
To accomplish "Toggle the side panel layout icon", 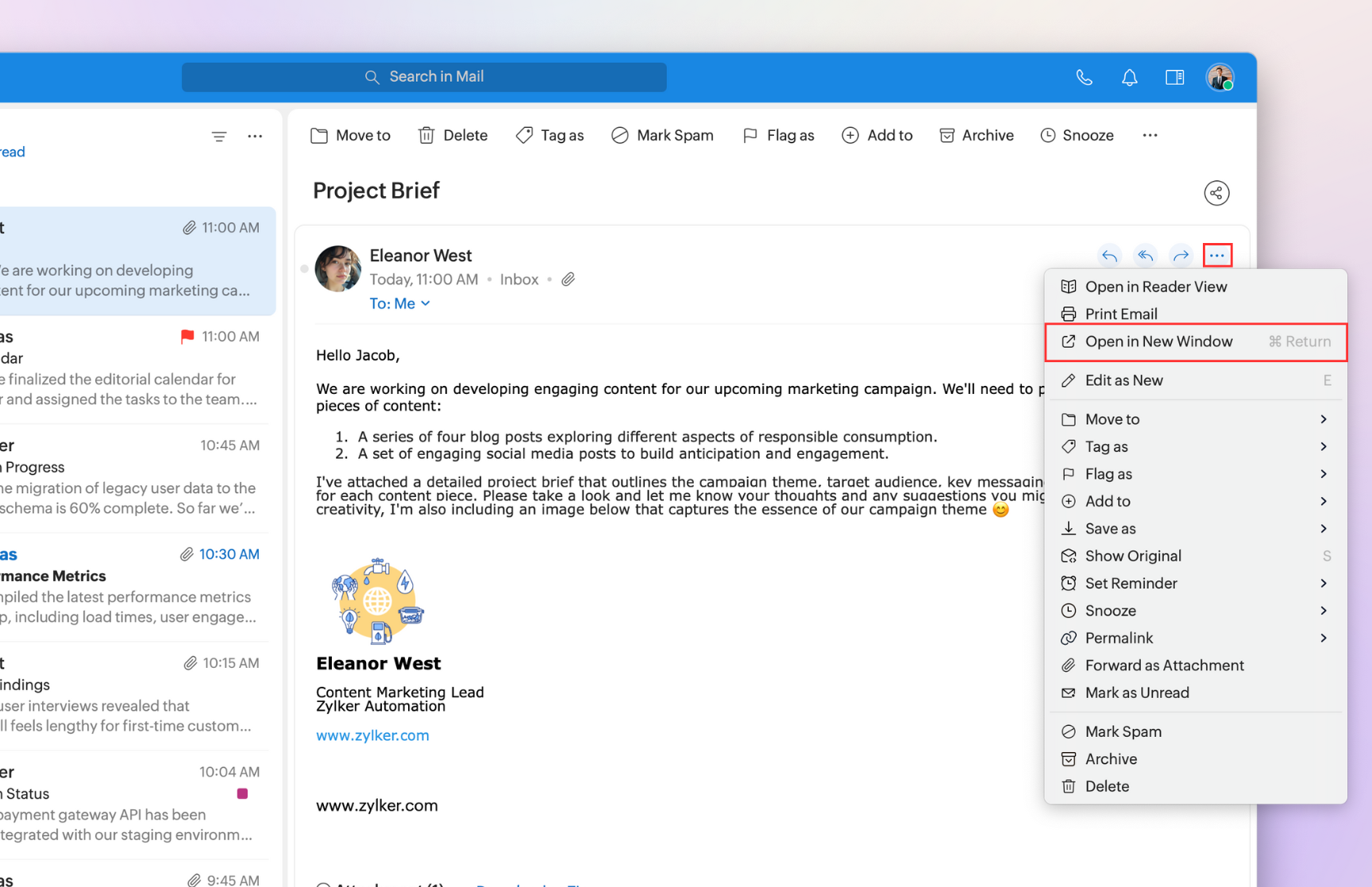I will click(1174, 77).
